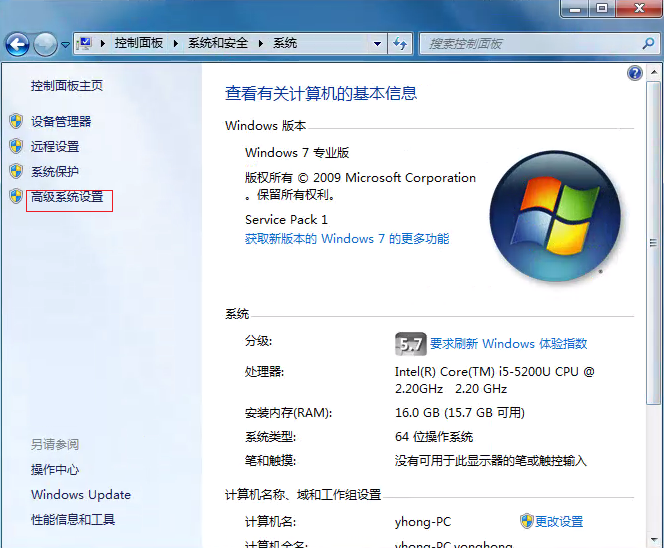
Task: Click the 查看有关计算机的基本信息 heading
Action: (x=321, y=93)
